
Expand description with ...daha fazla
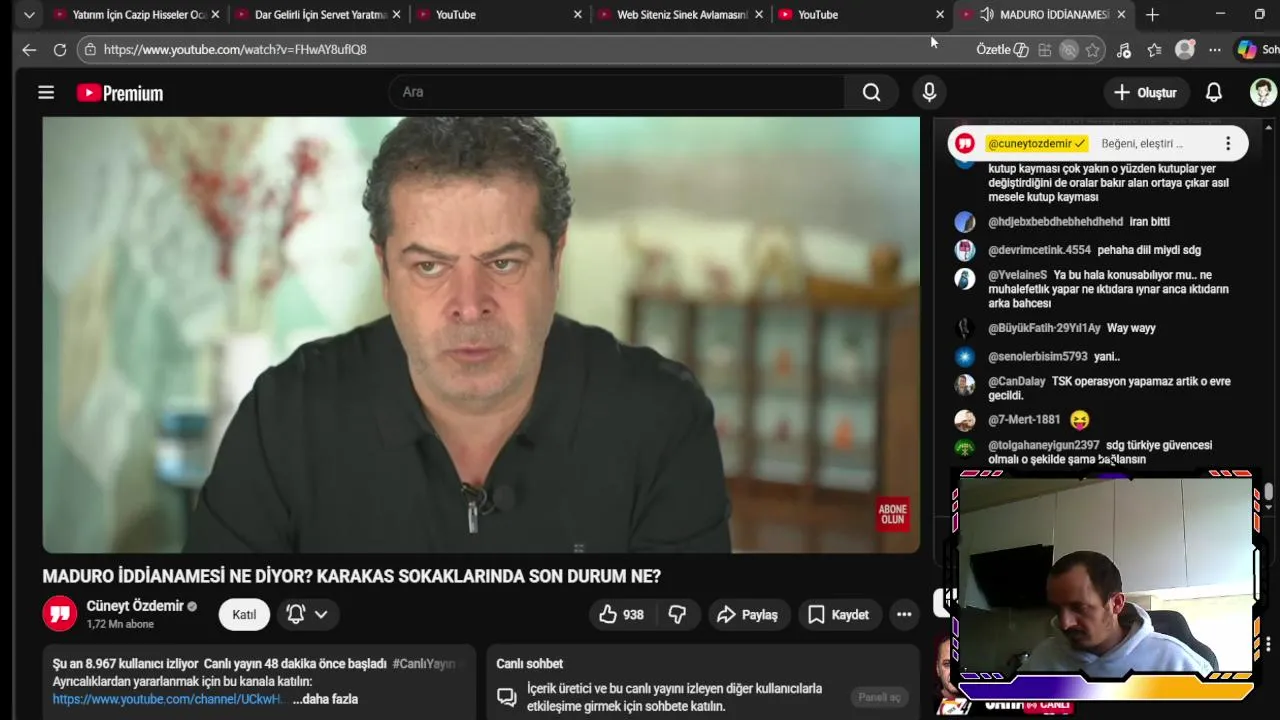coord(325,699)
